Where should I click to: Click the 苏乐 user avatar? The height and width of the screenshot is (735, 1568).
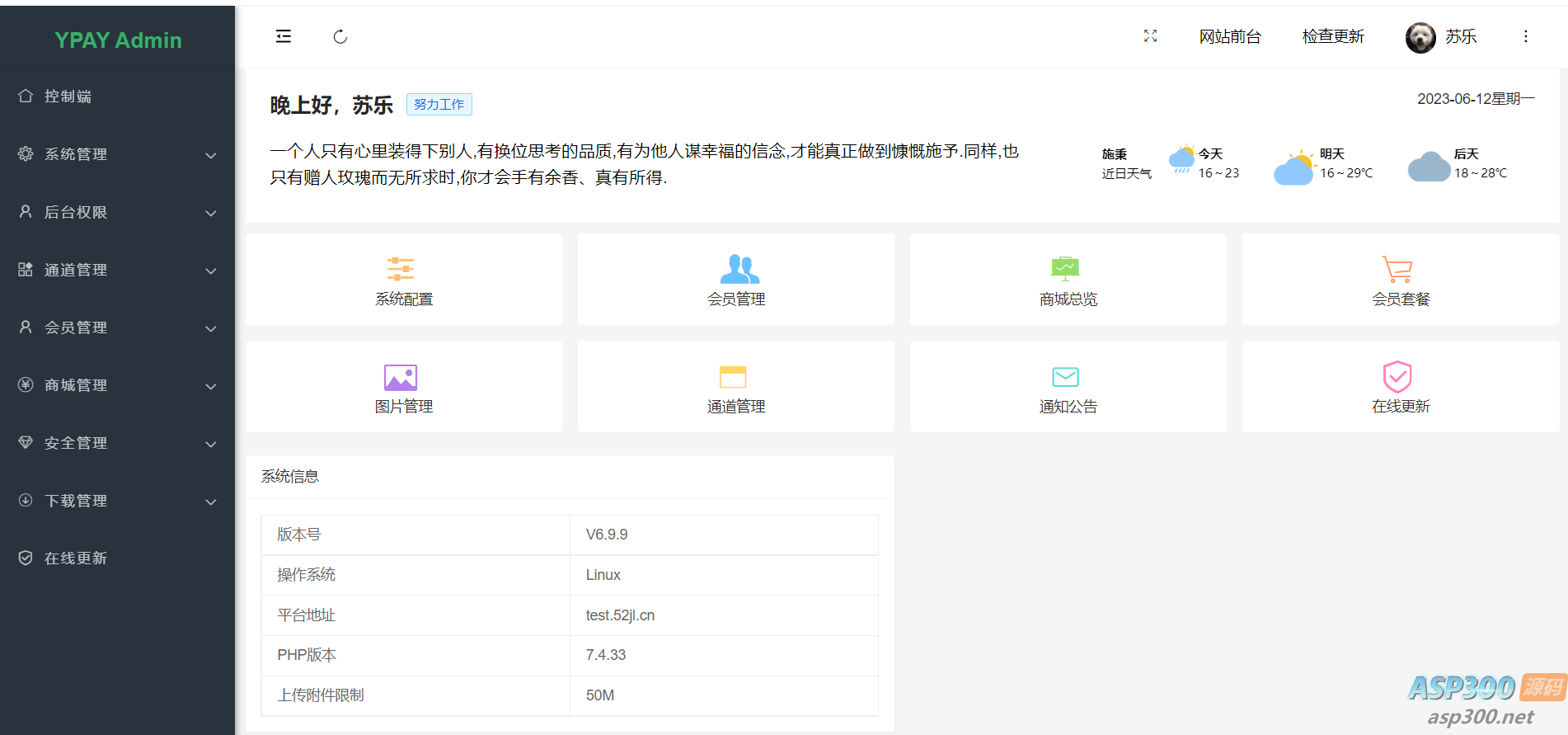[1420, 37]
